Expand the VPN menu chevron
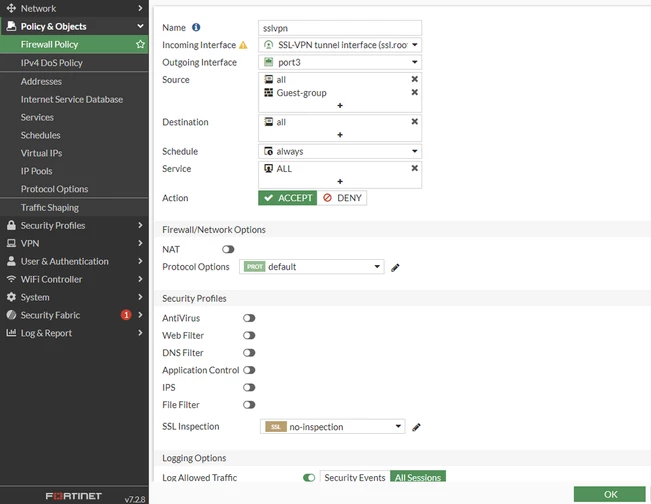Screen dimensions: 651x504 click(140, 243)
